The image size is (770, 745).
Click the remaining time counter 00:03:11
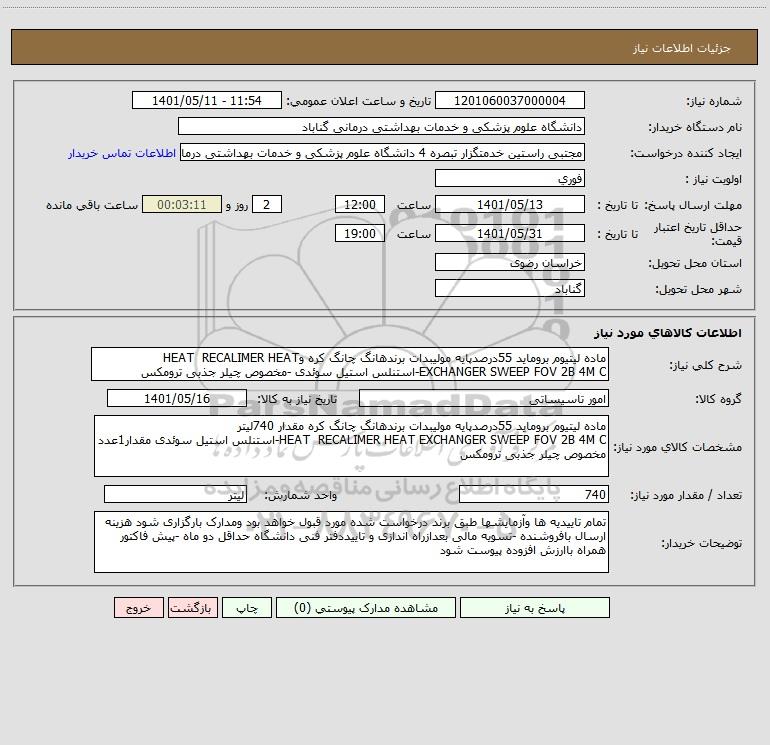[x=182, y=204]
